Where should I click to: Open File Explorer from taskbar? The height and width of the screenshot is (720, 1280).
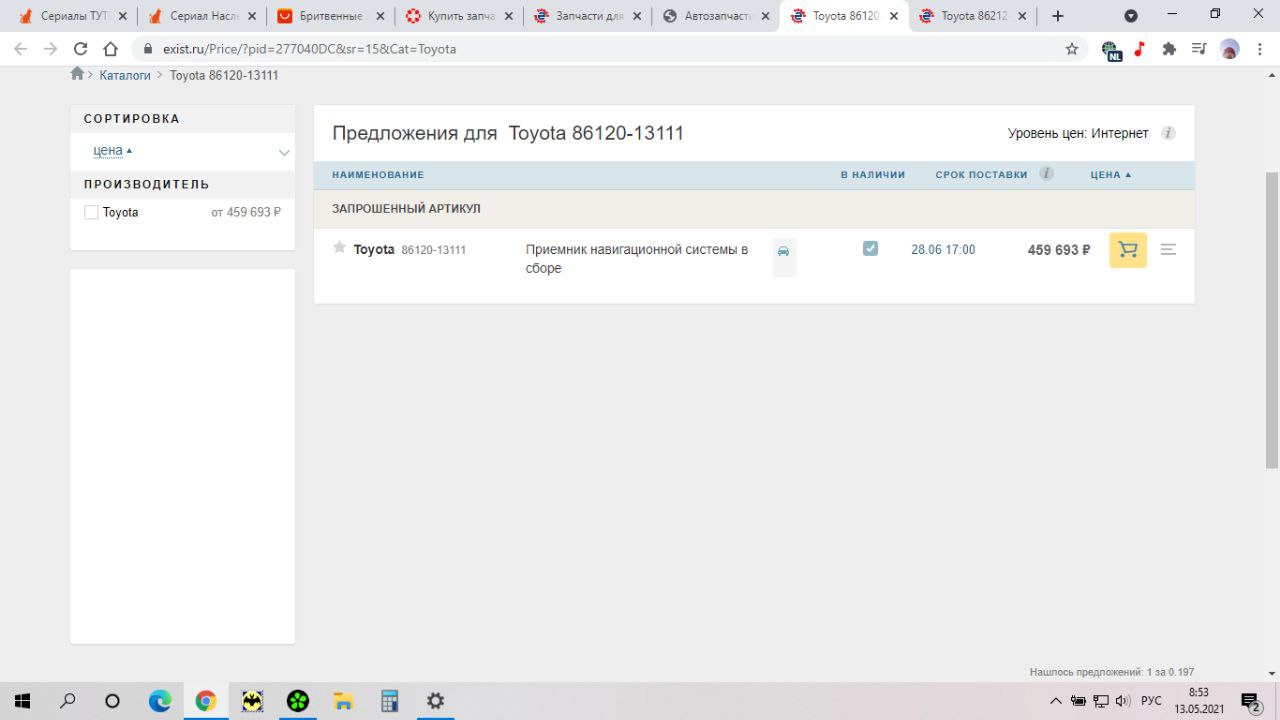(x=344, y=701)
